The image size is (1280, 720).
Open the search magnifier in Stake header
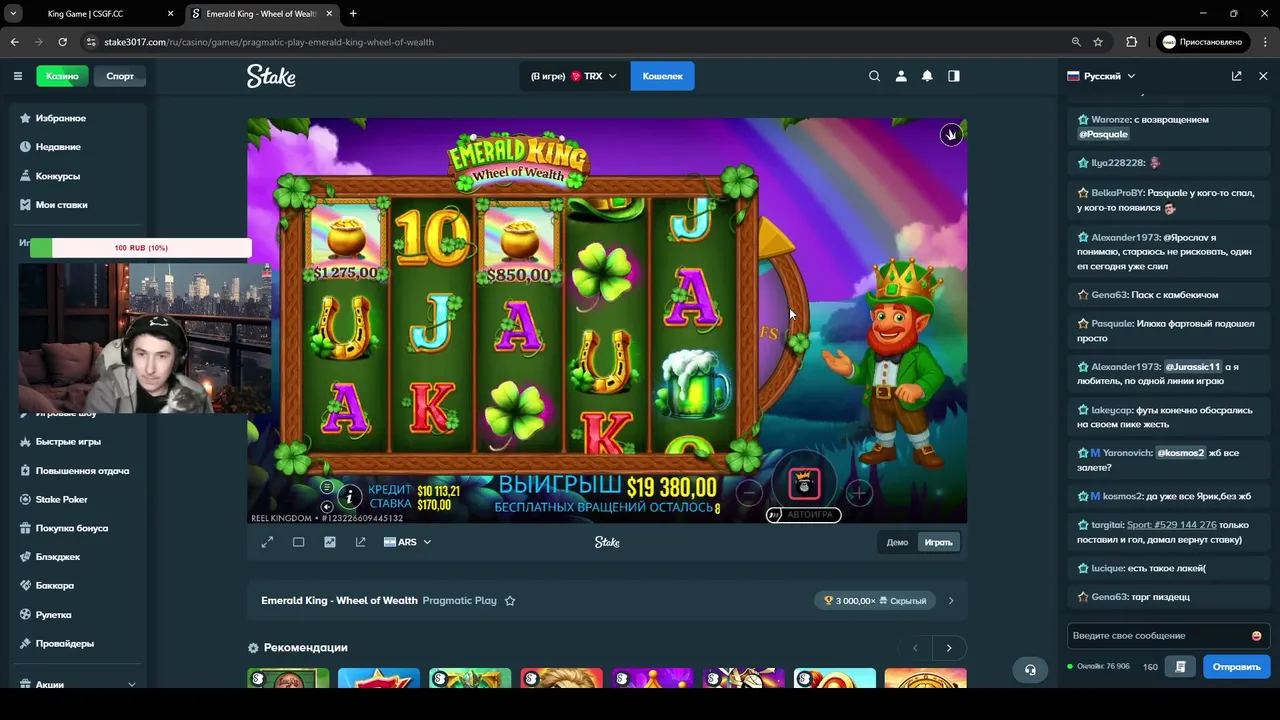pos(874,76)
